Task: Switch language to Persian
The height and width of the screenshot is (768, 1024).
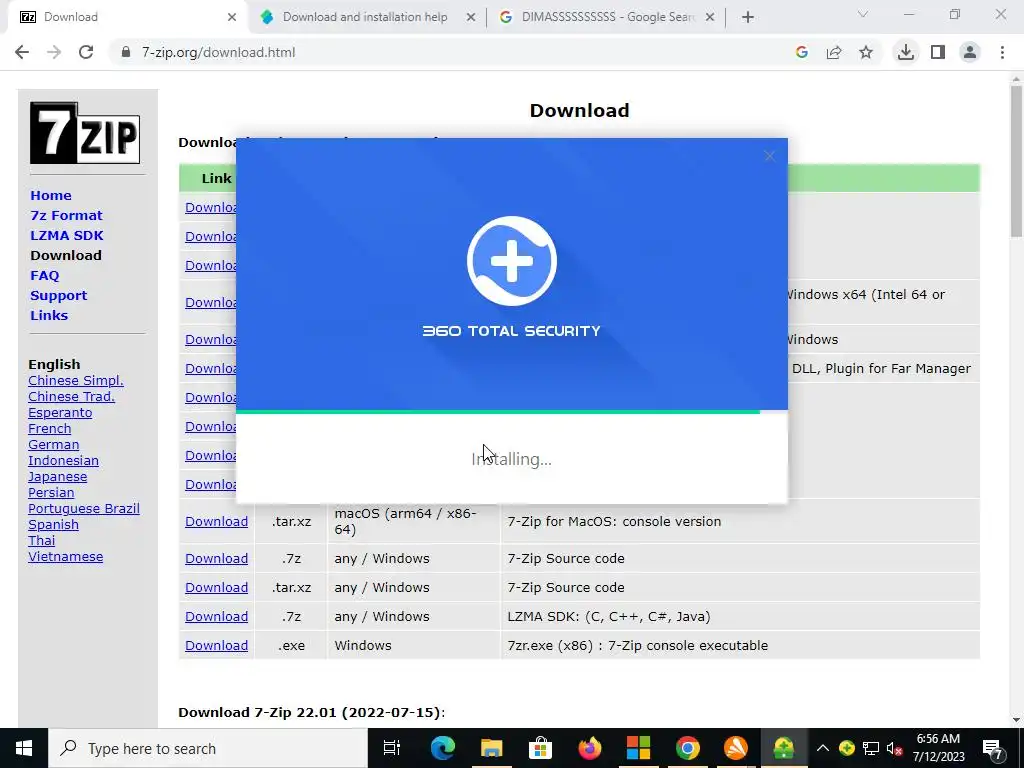Action: point(51,492)
